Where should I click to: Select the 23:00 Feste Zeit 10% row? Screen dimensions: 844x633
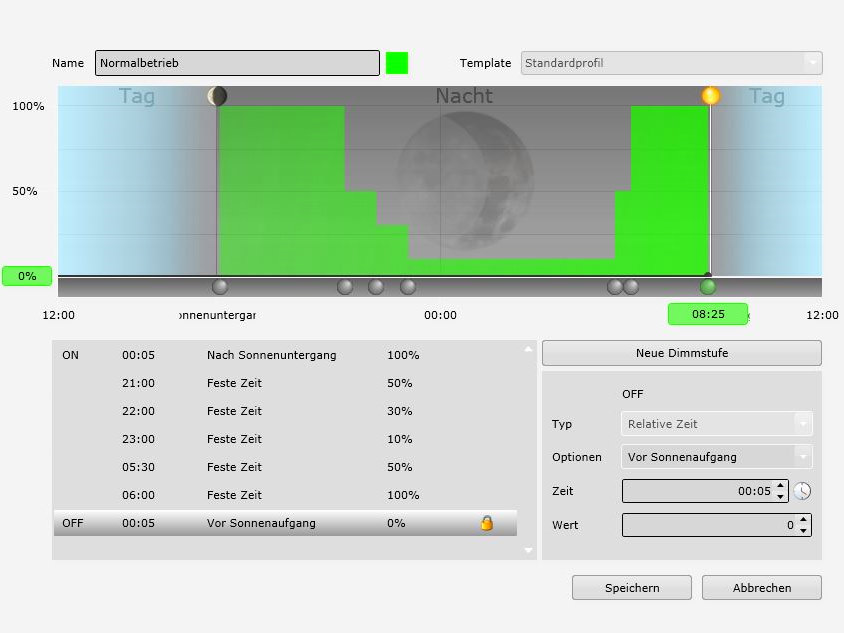[x=285, y=439]
